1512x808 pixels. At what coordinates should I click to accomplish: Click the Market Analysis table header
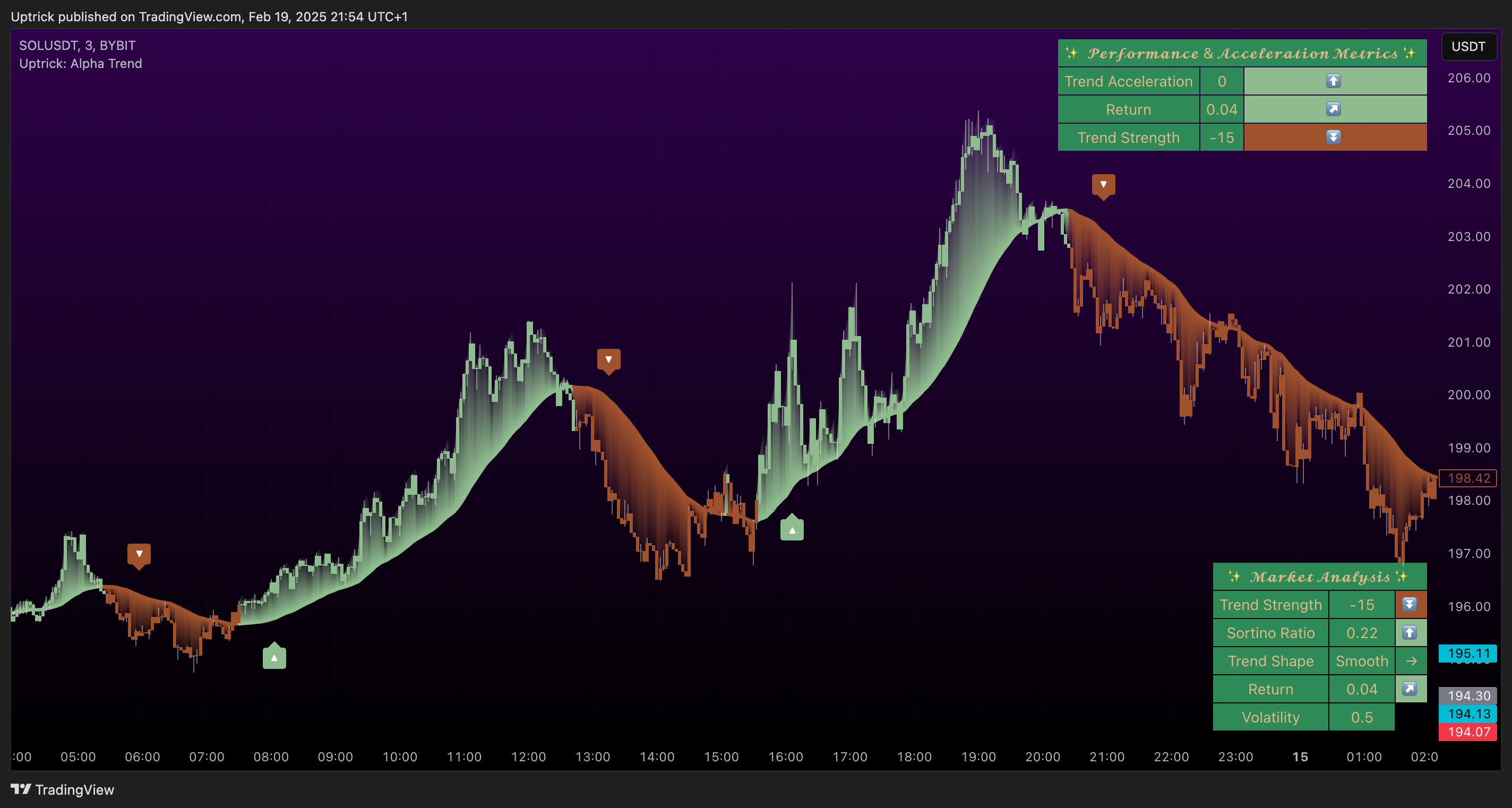1319,577
